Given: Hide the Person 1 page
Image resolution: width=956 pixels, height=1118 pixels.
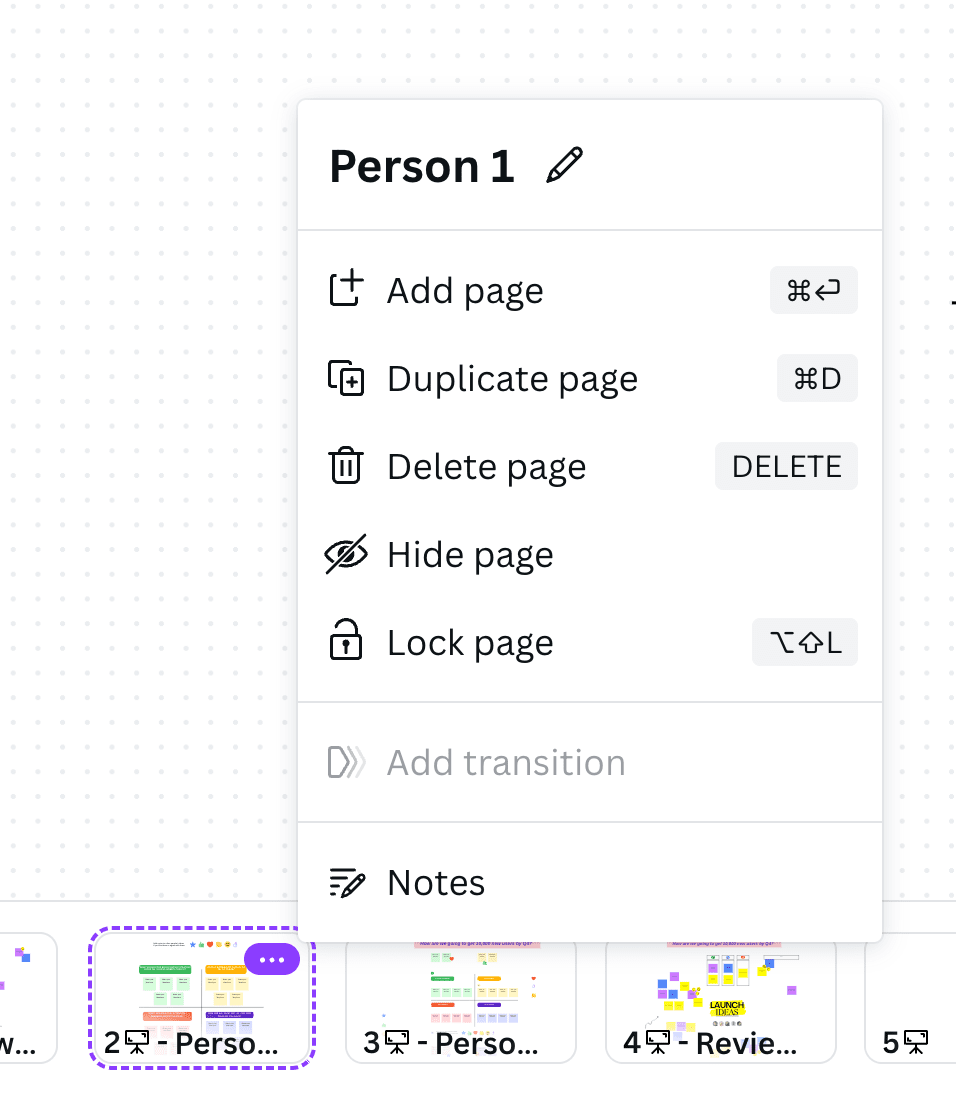Looking at the screenshot, I should pos(470,554).
